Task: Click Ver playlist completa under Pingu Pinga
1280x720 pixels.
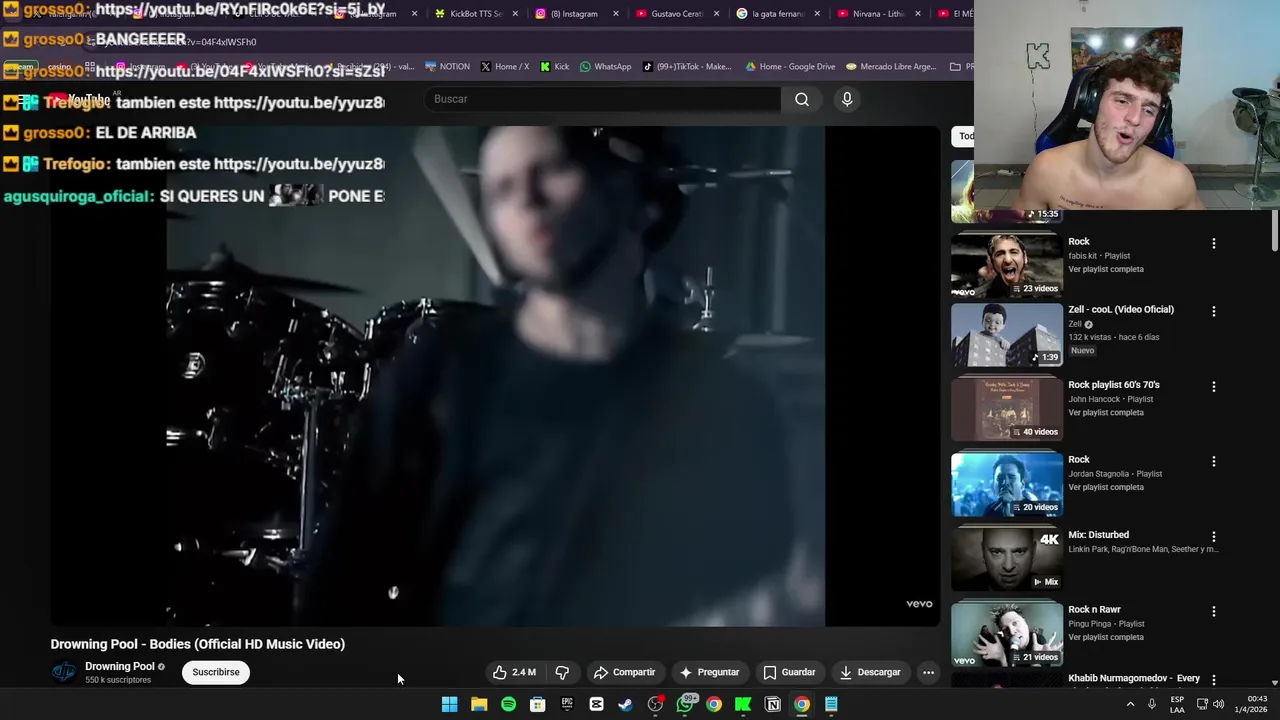Action: pyautogui.click(x=1106, y=637)
